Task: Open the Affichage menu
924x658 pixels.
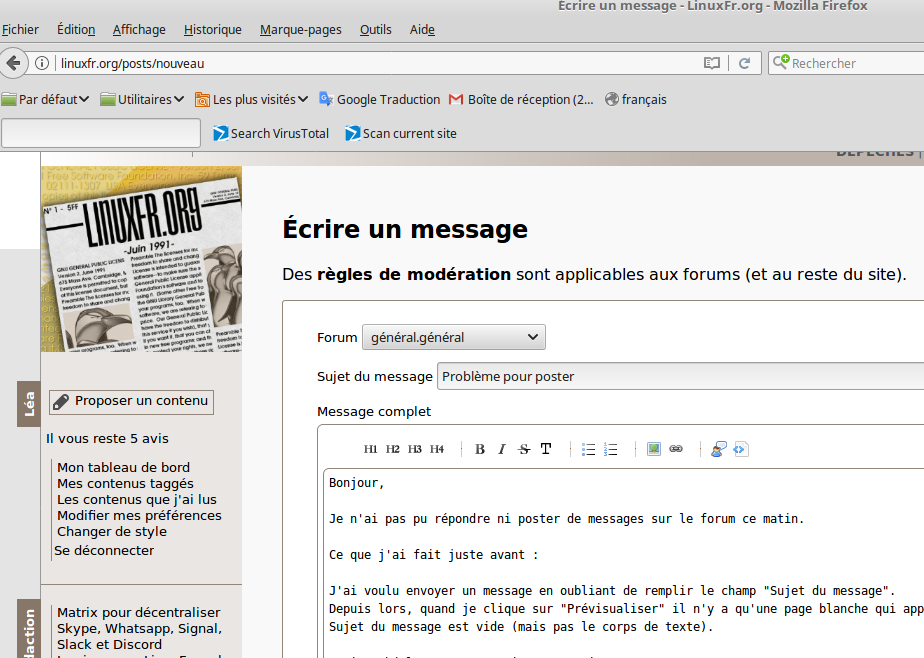Action: 138,29
